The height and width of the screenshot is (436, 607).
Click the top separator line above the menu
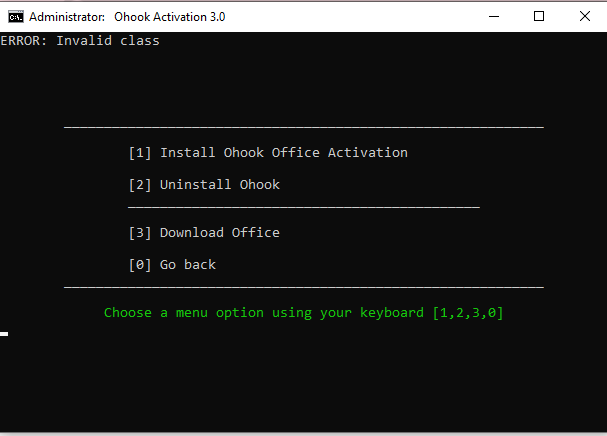(x=304, y=127)
